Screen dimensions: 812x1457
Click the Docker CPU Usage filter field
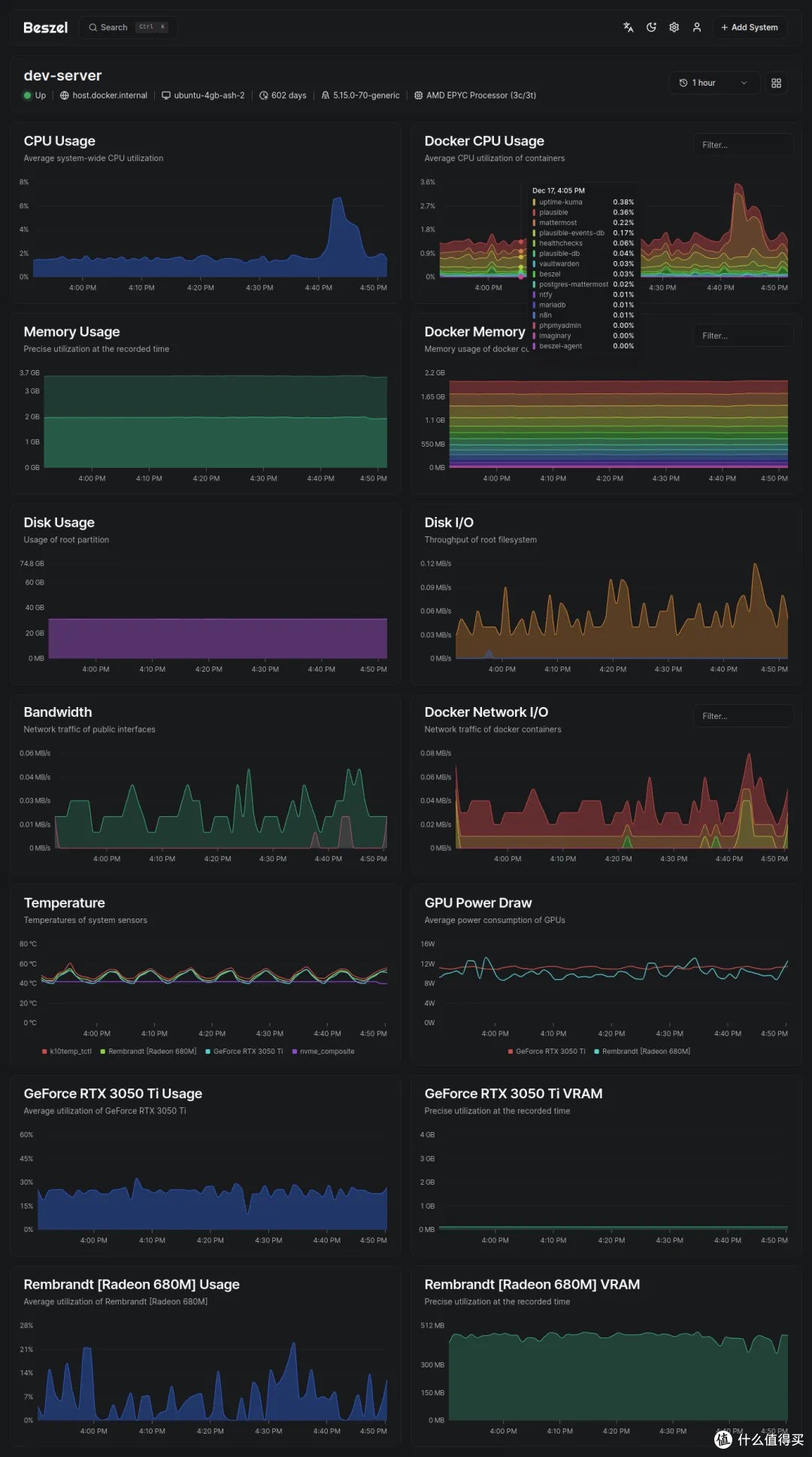pos(743,144)
